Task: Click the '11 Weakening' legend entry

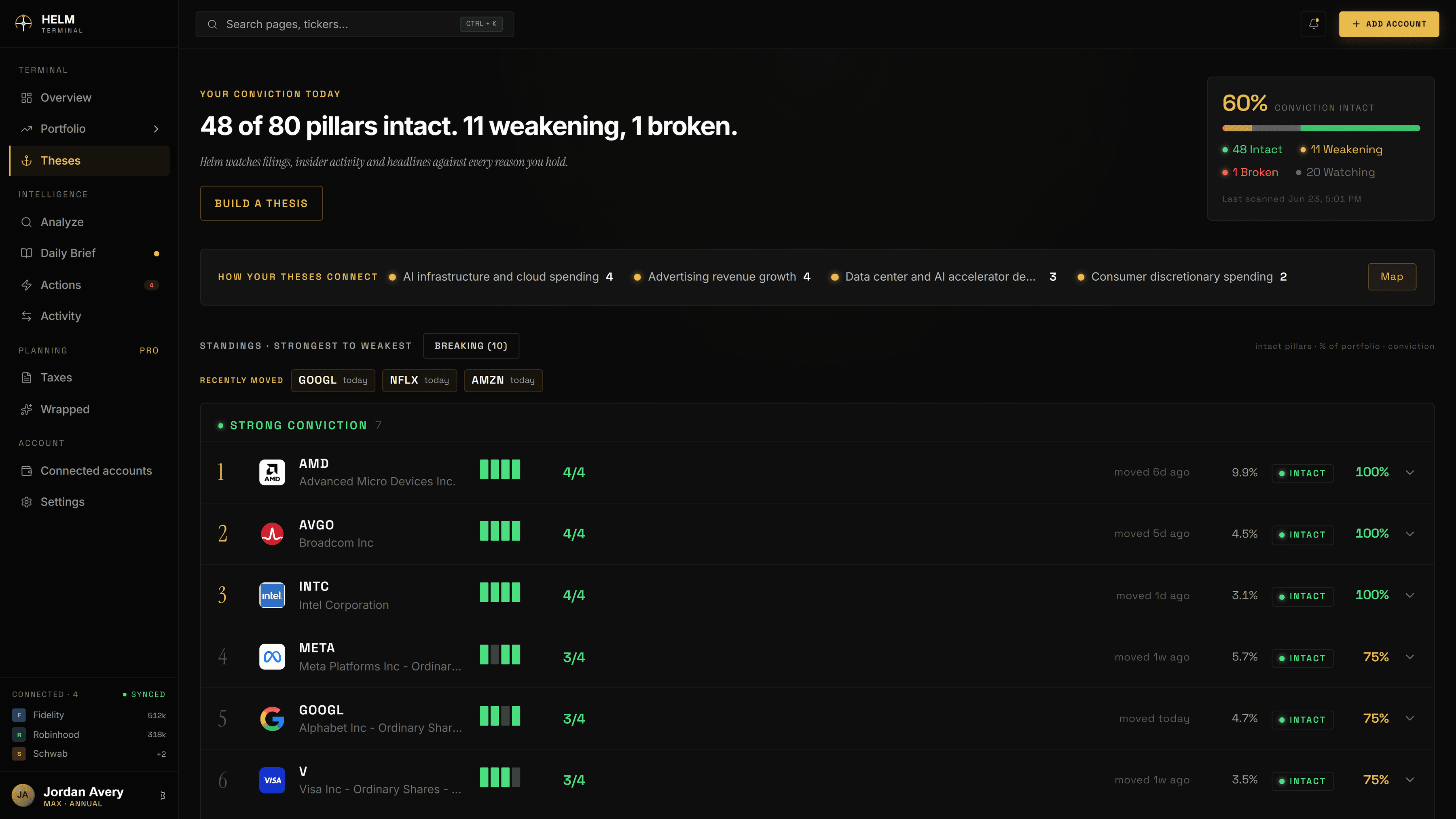Action: point(1341,150)
